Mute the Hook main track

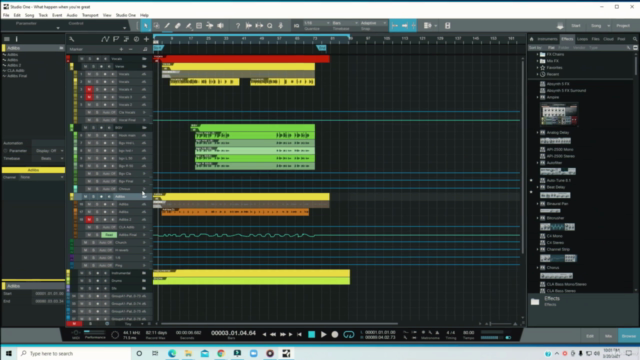point(89,135)
